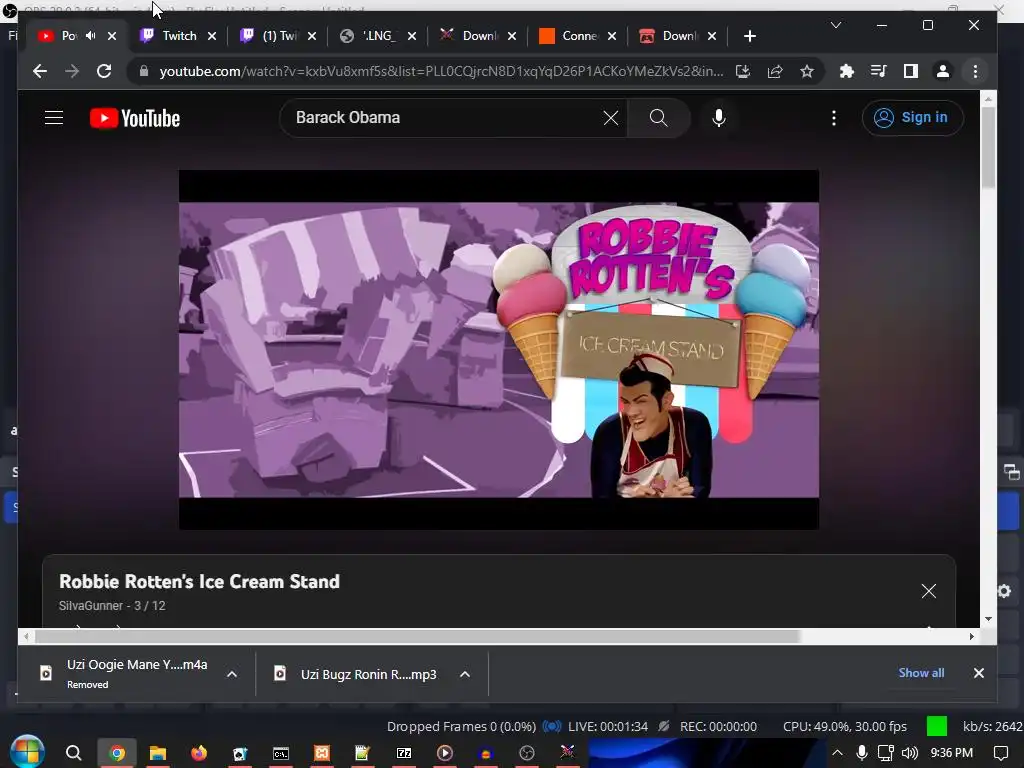Open the volume speaker tray icon
The height and width of the screenshot is (768, 1024).
pyautogui.click(x=909, y=753)
